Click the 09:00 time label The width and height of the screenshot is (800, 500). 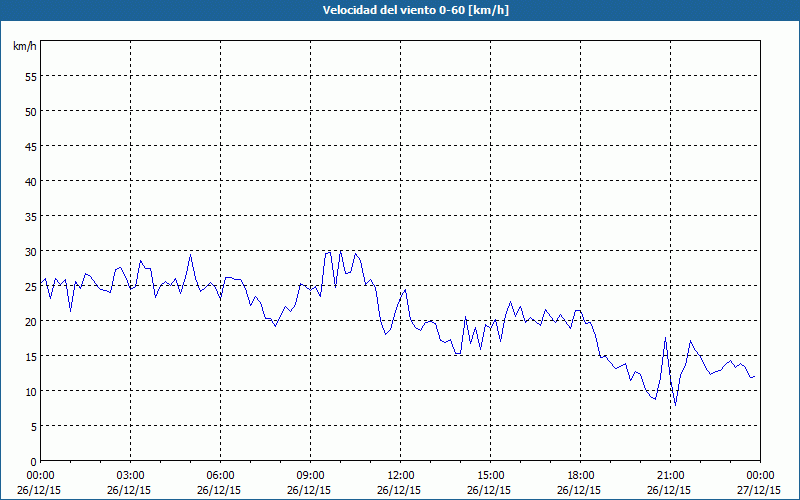pyautogui.click(x=310, y=476)
